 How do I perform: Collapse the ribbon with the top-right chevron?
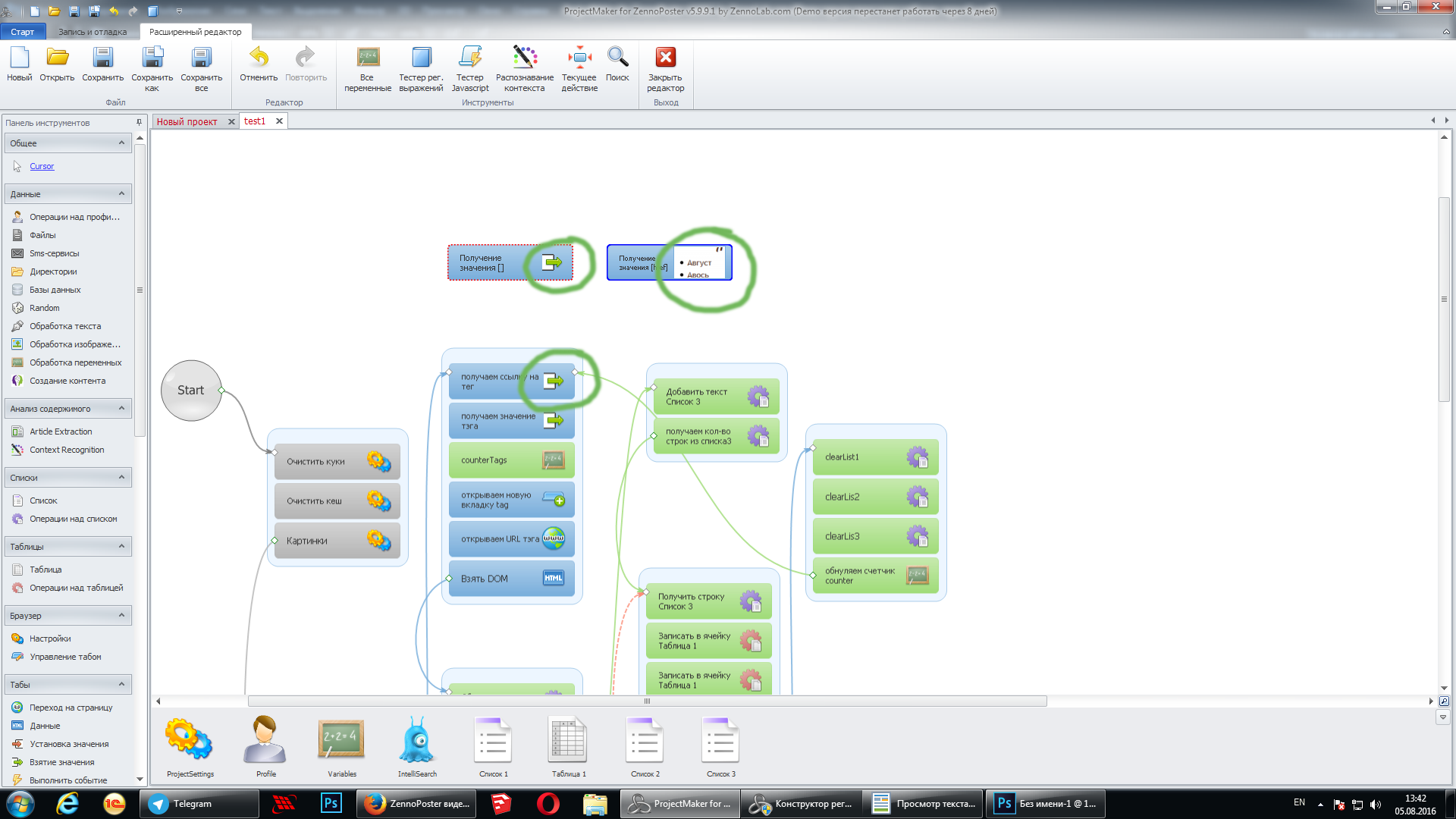1445,32
